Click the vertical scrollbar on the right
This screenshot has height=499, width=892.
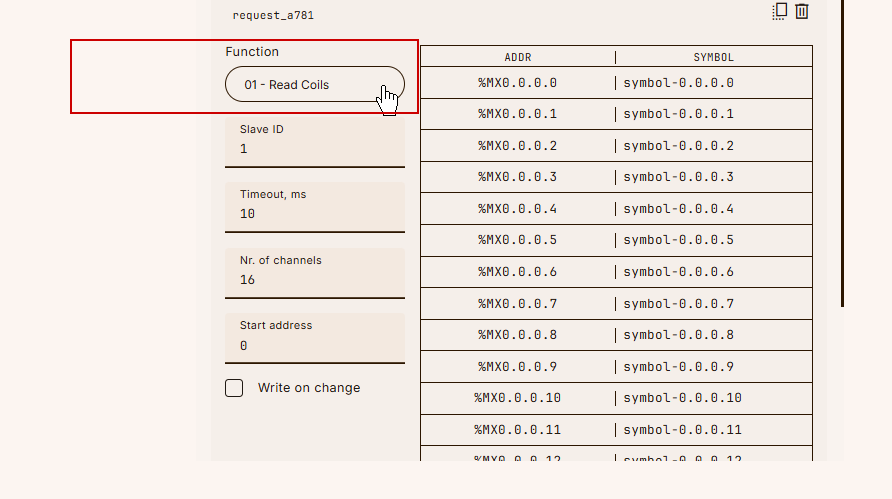[843, 154]
